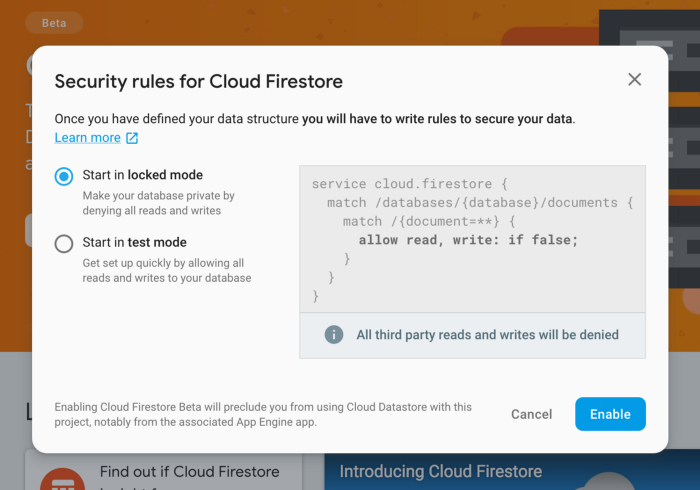Click the 'match /{document=**} {' code line
Image resolution: width=700 pixels, height=490 pixels.
[x=429, y=221]
